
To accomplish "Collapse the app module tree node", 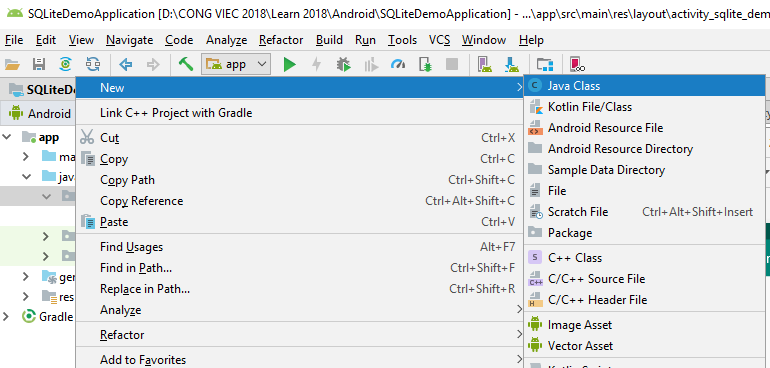I will pyautogui.click(x=7, y=138).
